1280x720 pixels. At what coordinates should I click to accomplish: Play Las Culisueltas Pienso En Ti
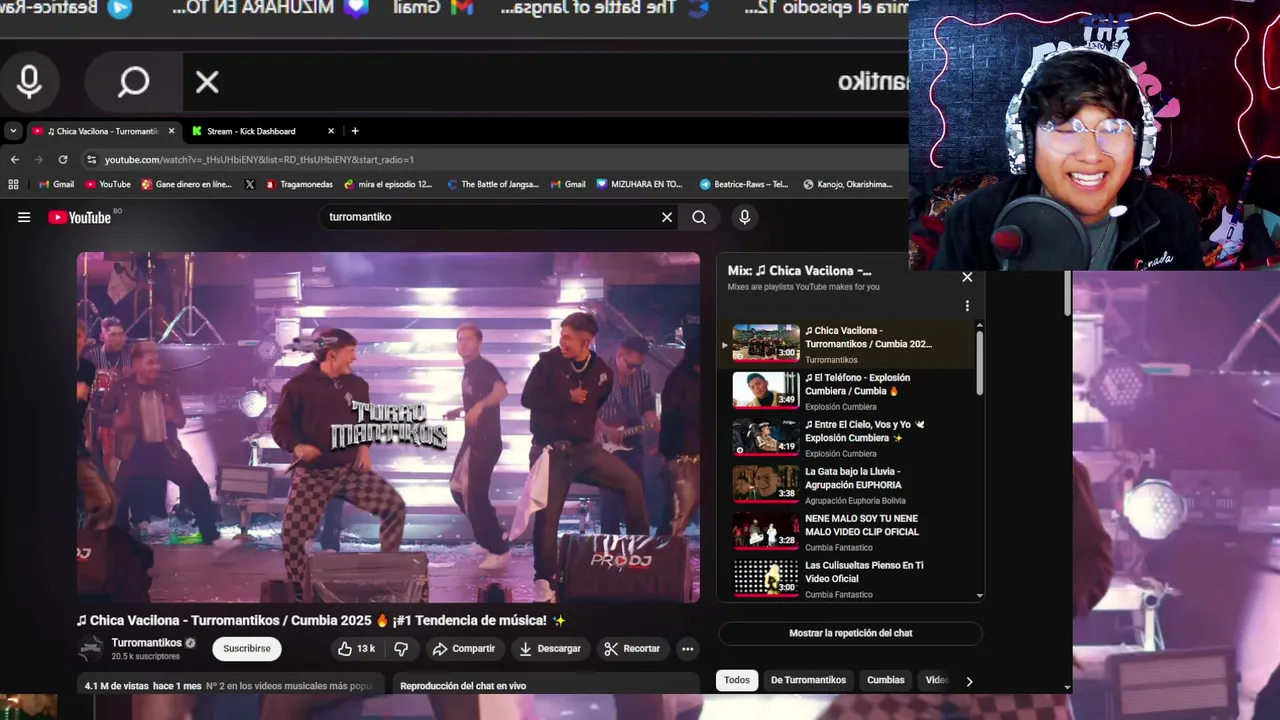coord(848,578)
